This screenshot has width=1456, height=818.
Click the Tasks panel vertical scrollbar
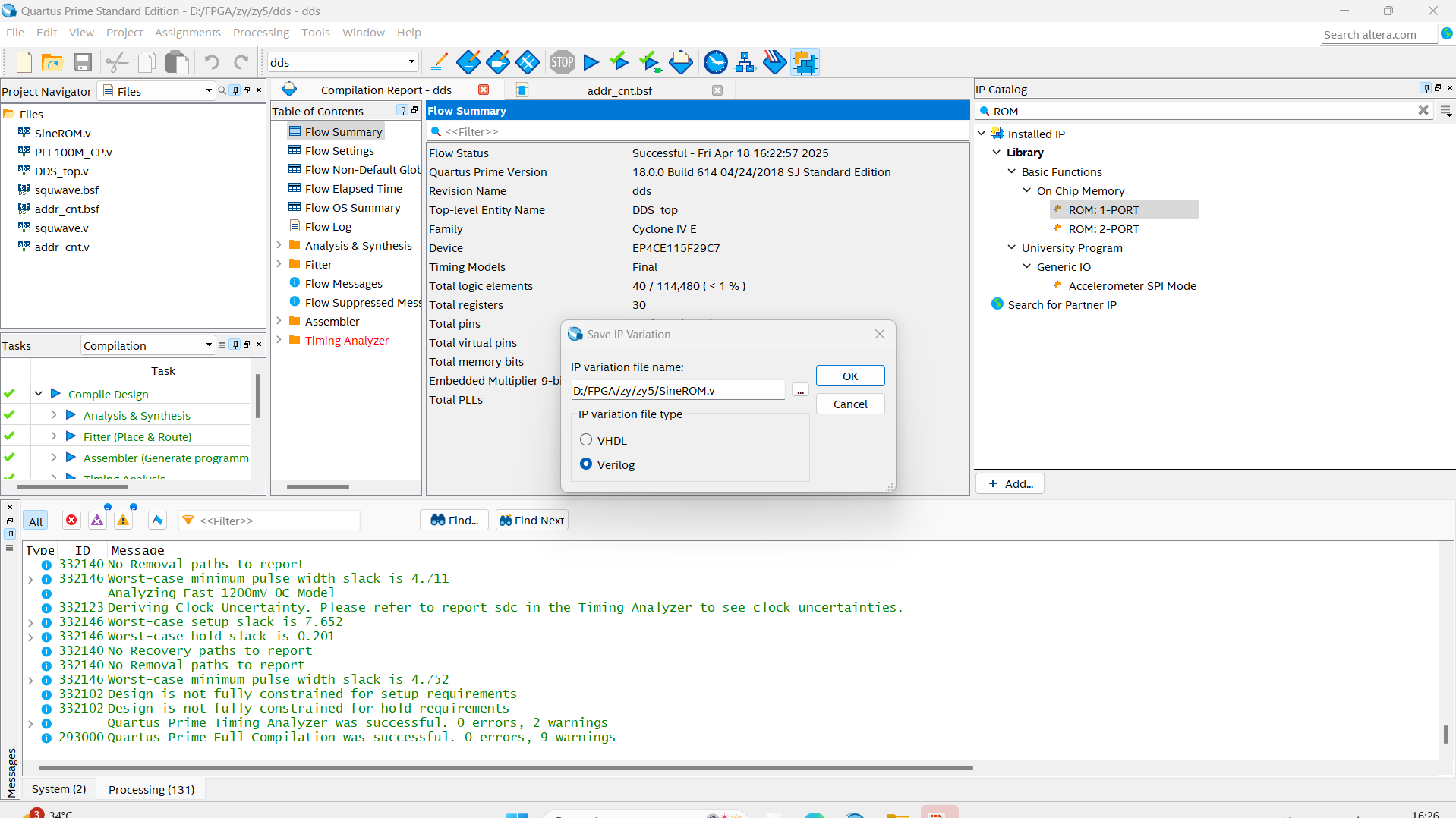pos(258,396)
